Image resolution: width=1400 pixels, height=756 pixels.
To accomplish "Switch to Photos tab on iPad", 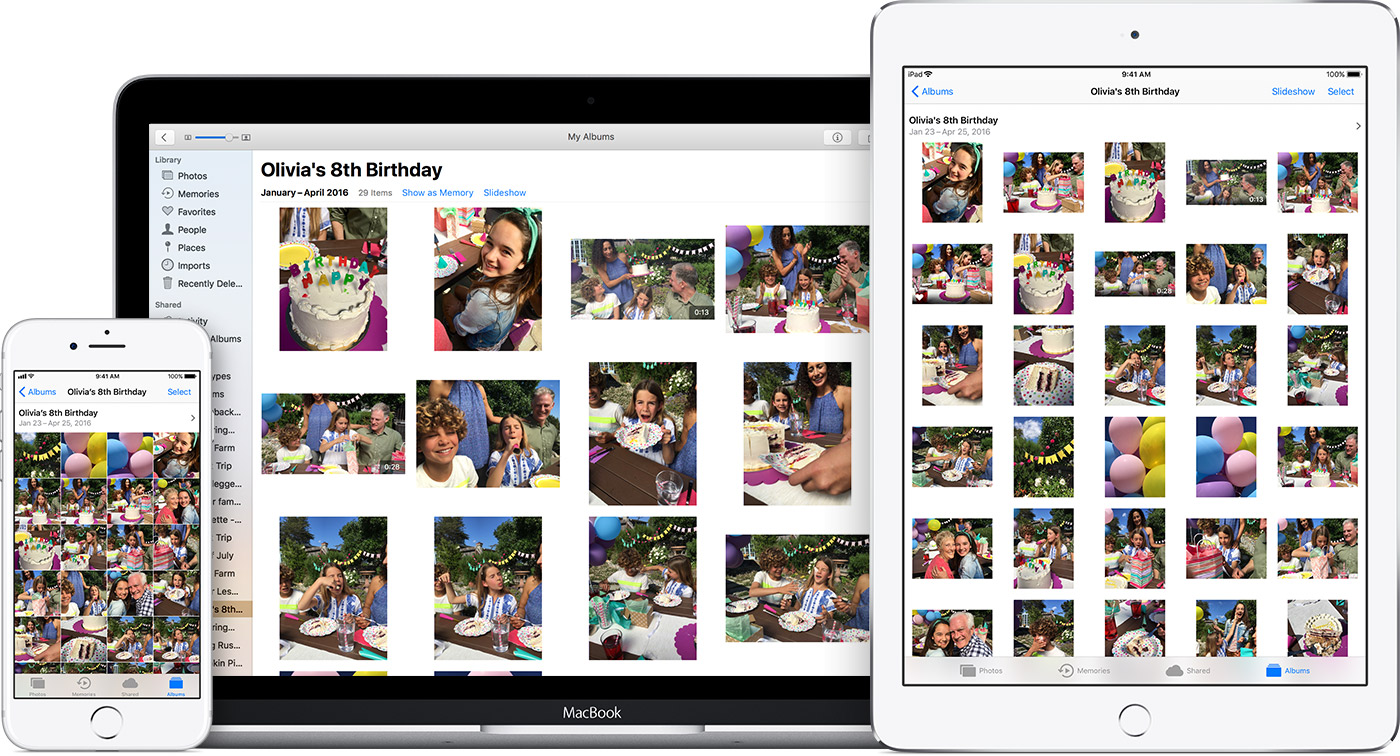I will pos(981,671).
